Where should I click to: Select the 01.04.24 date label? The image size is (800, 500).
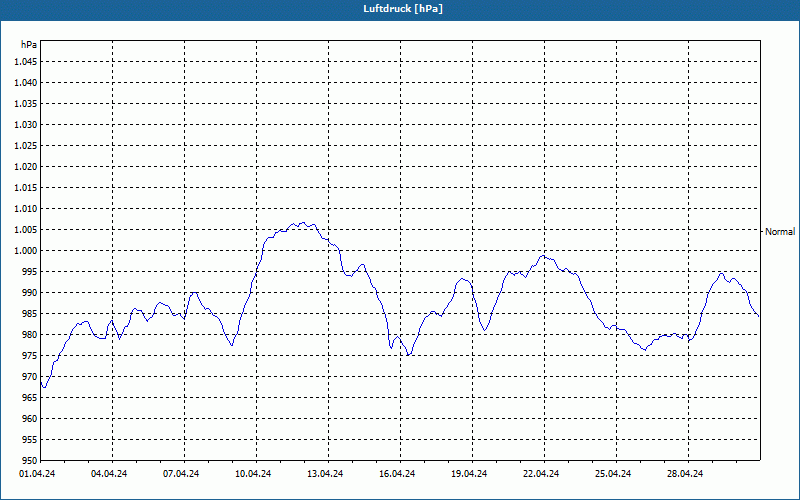(37, 474)
